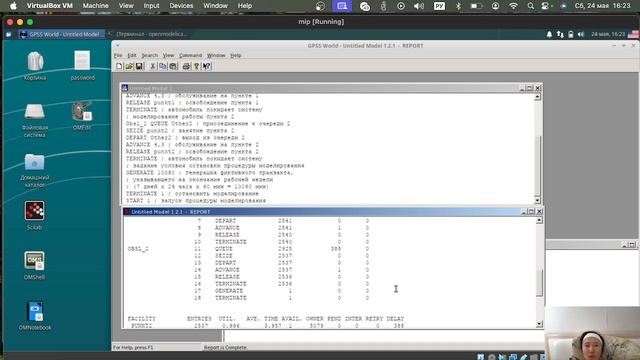Click the Cut scissors toolbar icon

(153, 66)
